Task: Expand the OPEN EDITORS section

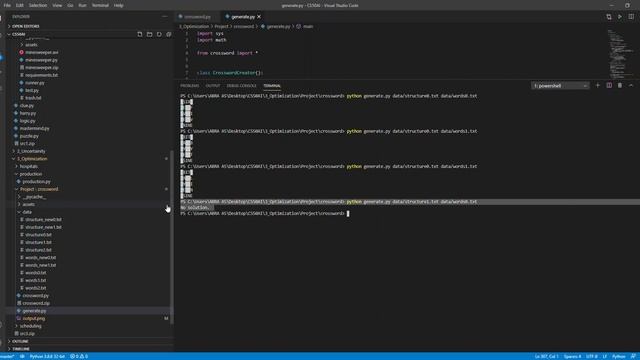Action: click(x=26, y=26)
